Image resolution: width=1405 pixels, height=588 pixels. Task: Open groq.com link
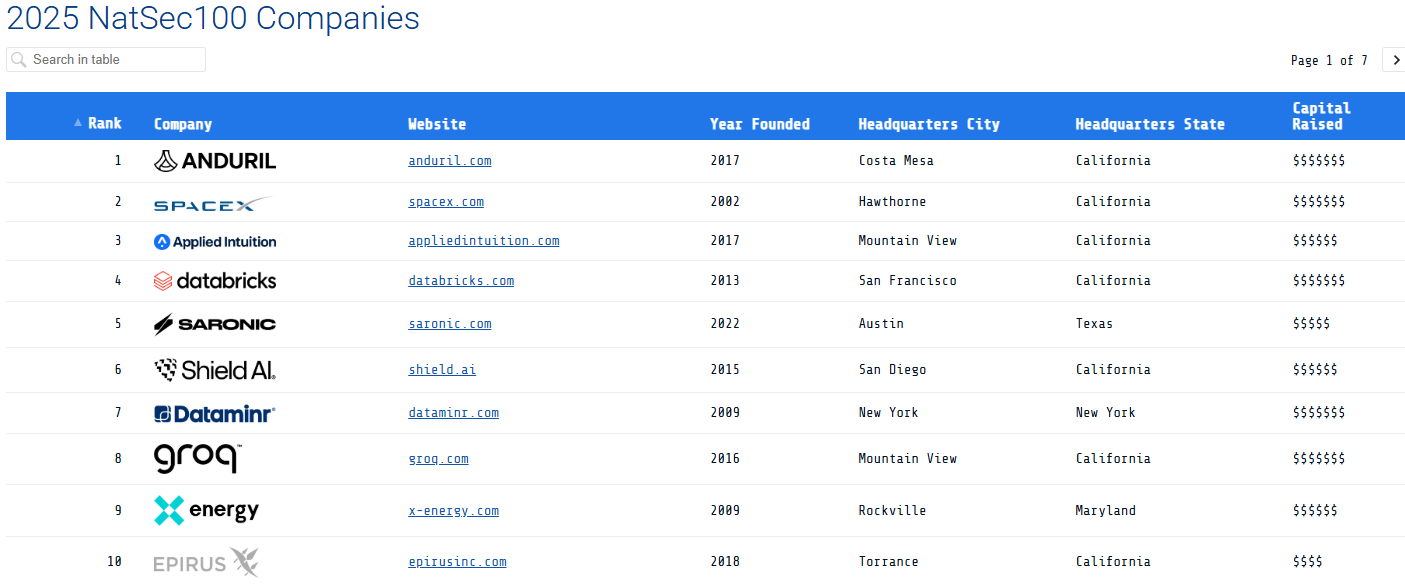(438, 459)
